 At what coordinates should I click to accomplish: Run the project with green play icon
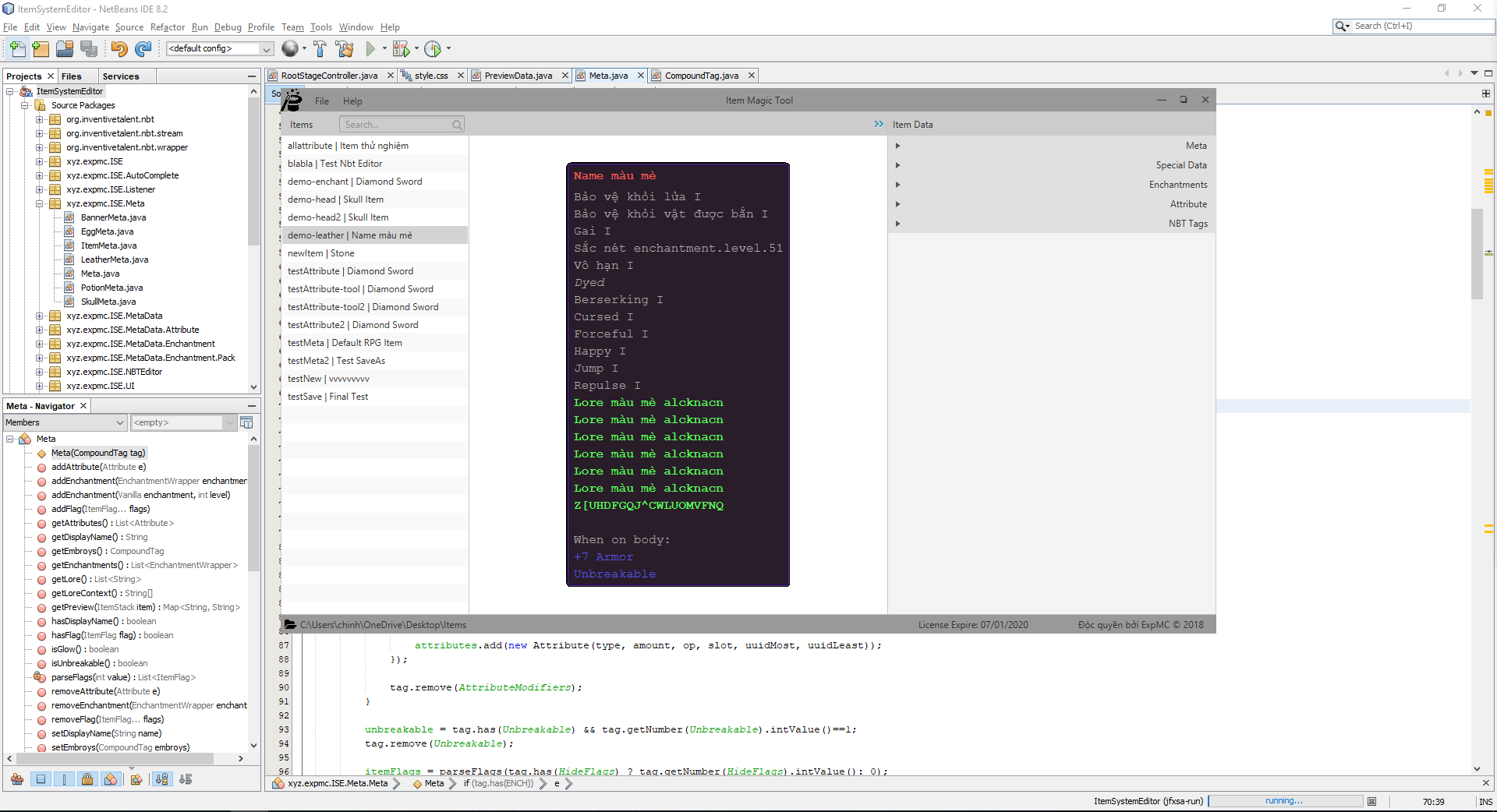370,49
